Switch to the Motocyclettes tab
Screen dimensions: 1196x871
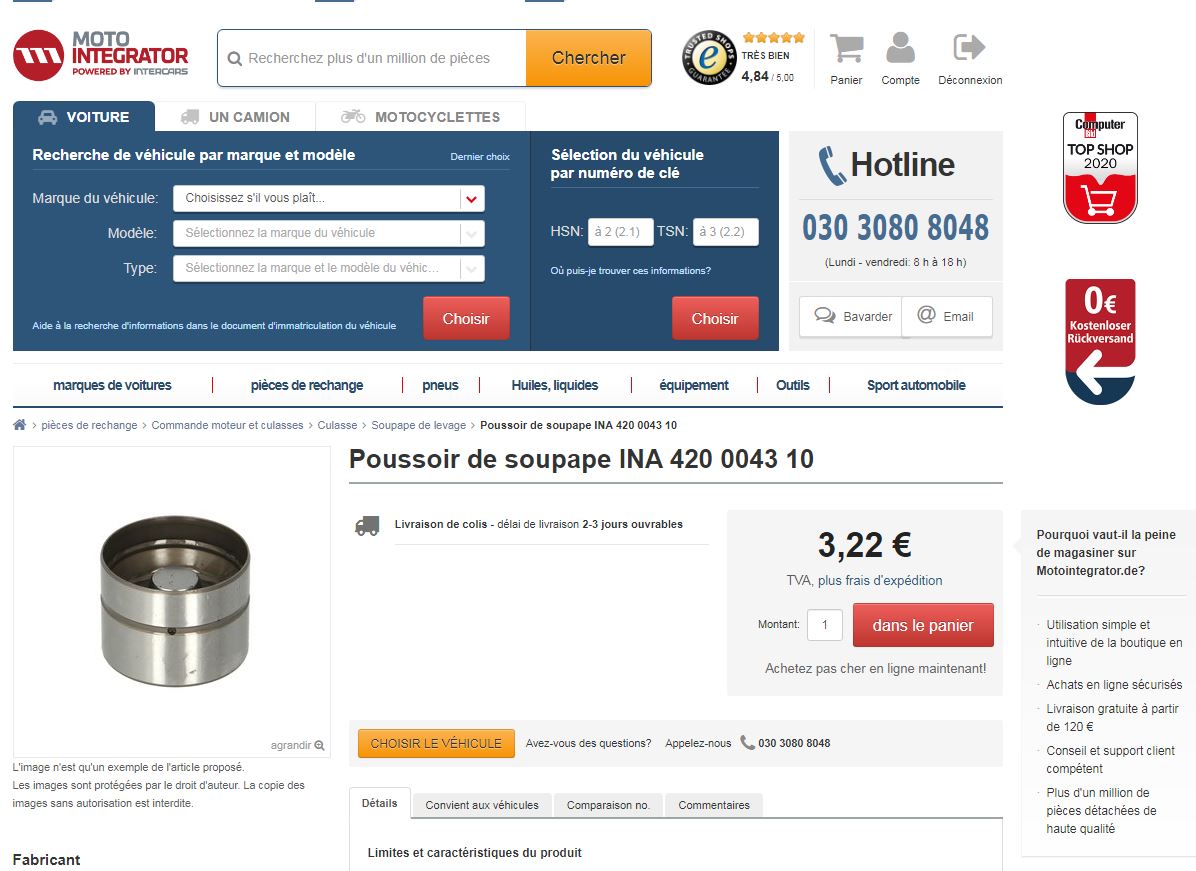pyautogui.click(x=420, y=117)
